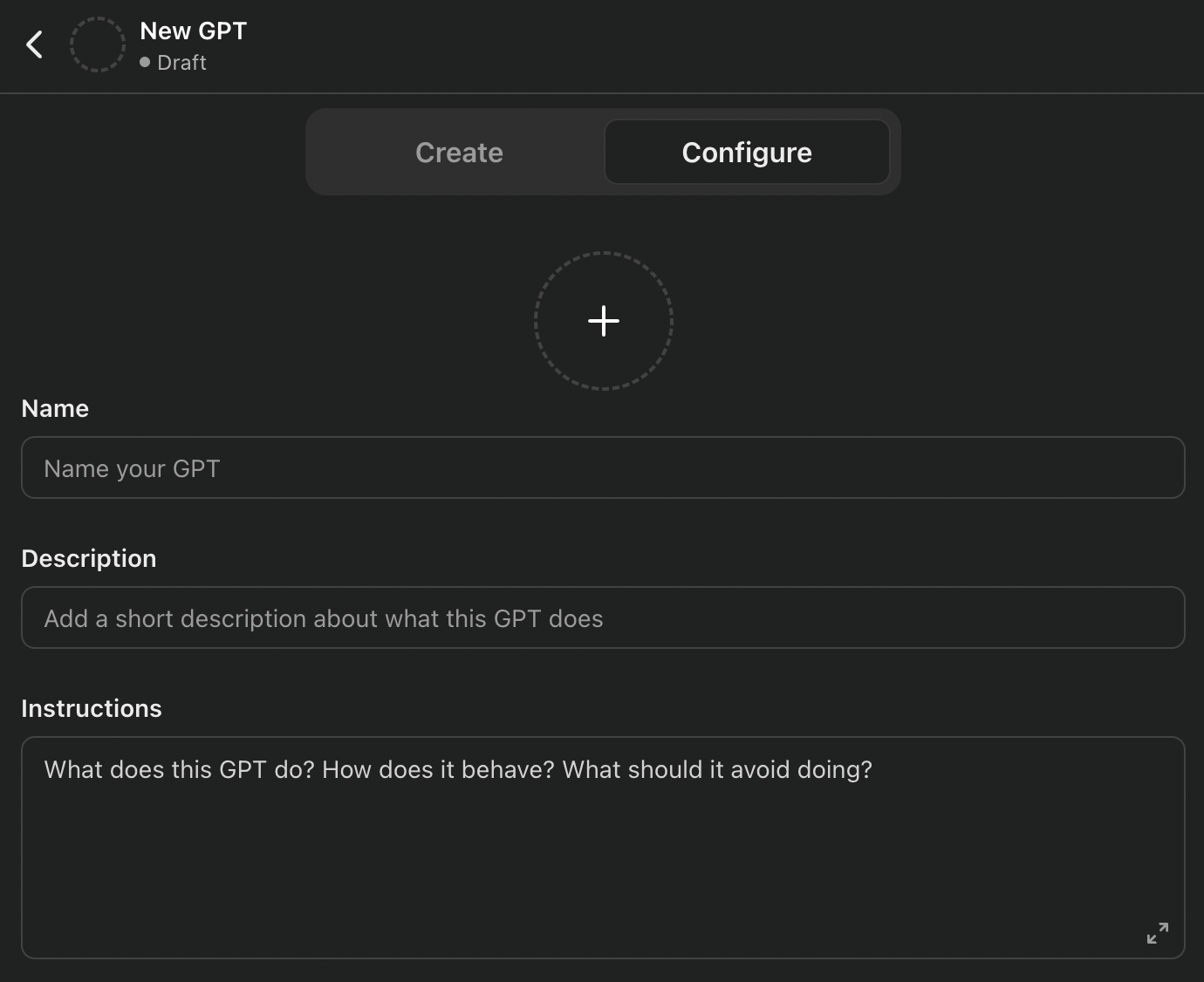This screenshot has height=982, width=1204.
Task: Click inside the Instructions text area
Action: 603,848
